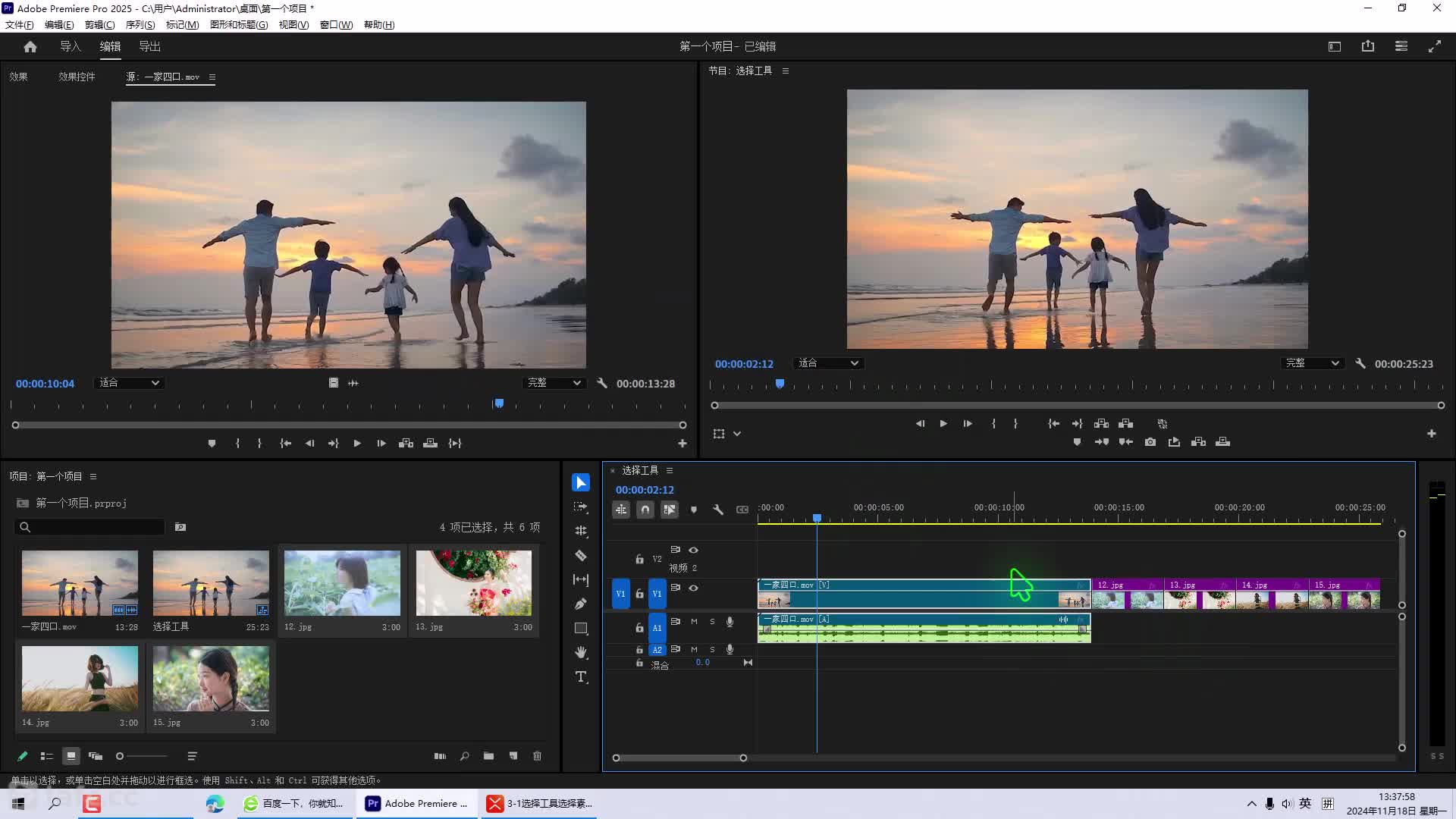Click the Program monitor wrench settings icon

(1360, 363)
